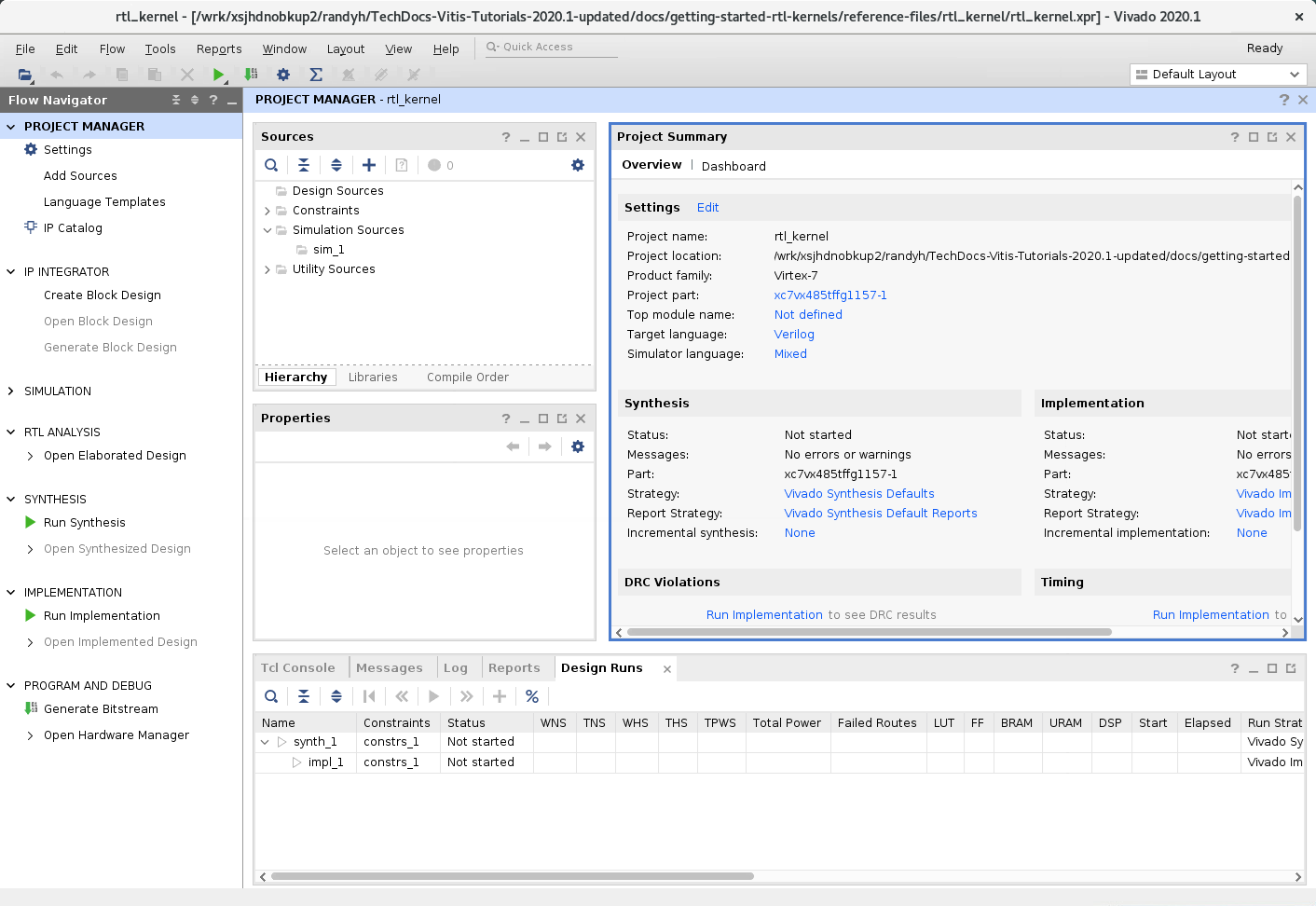
Task: Click the Sigma reports toolbar icon
Action: pos(316,75)
